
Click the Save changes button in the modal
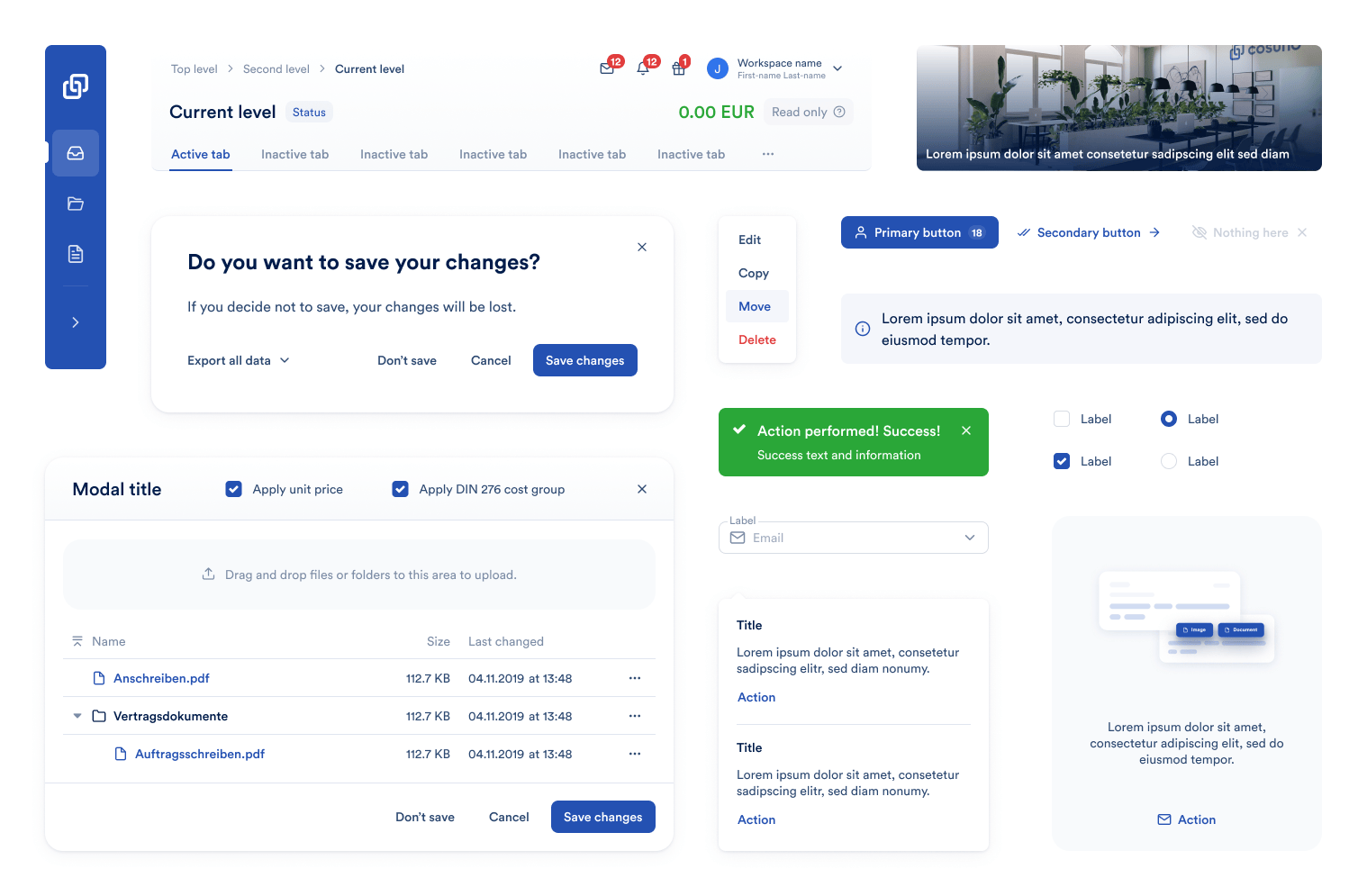[602, 817]
